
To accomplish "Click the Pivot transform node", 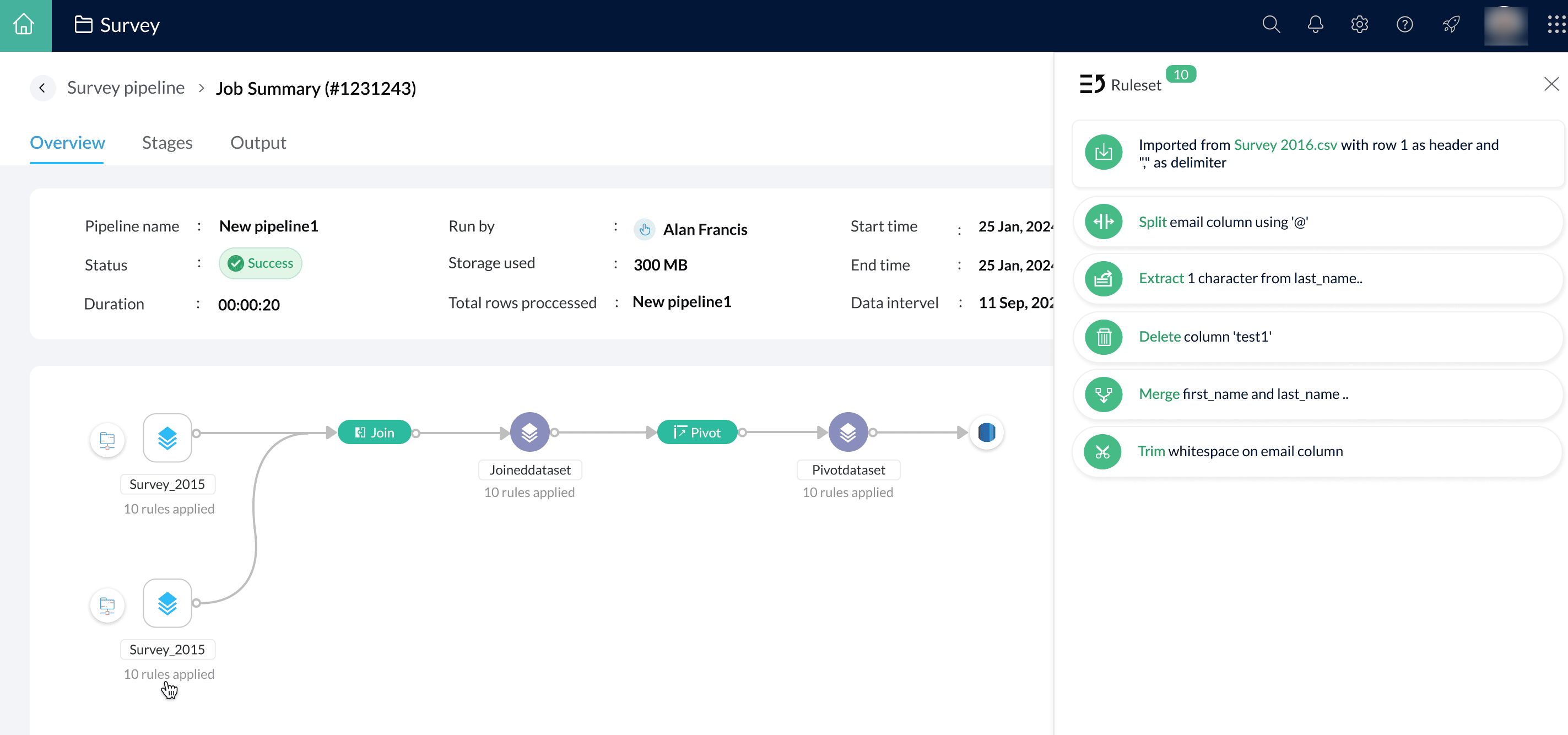I will click(x=697, y=433).
